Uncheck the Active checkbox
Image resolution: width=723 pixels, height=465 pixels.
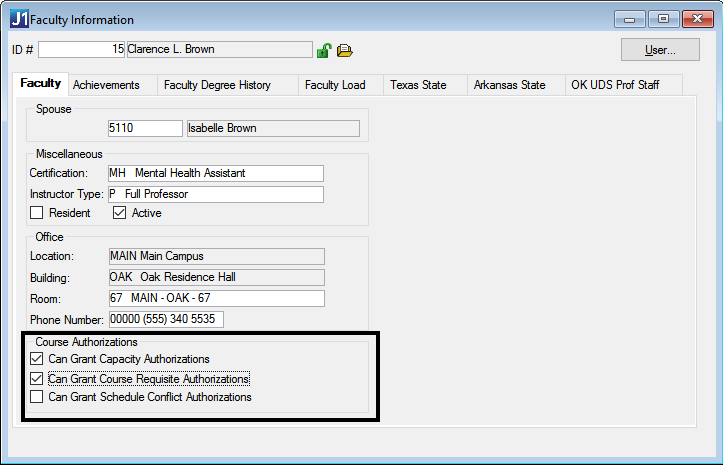tap(120, 213)
